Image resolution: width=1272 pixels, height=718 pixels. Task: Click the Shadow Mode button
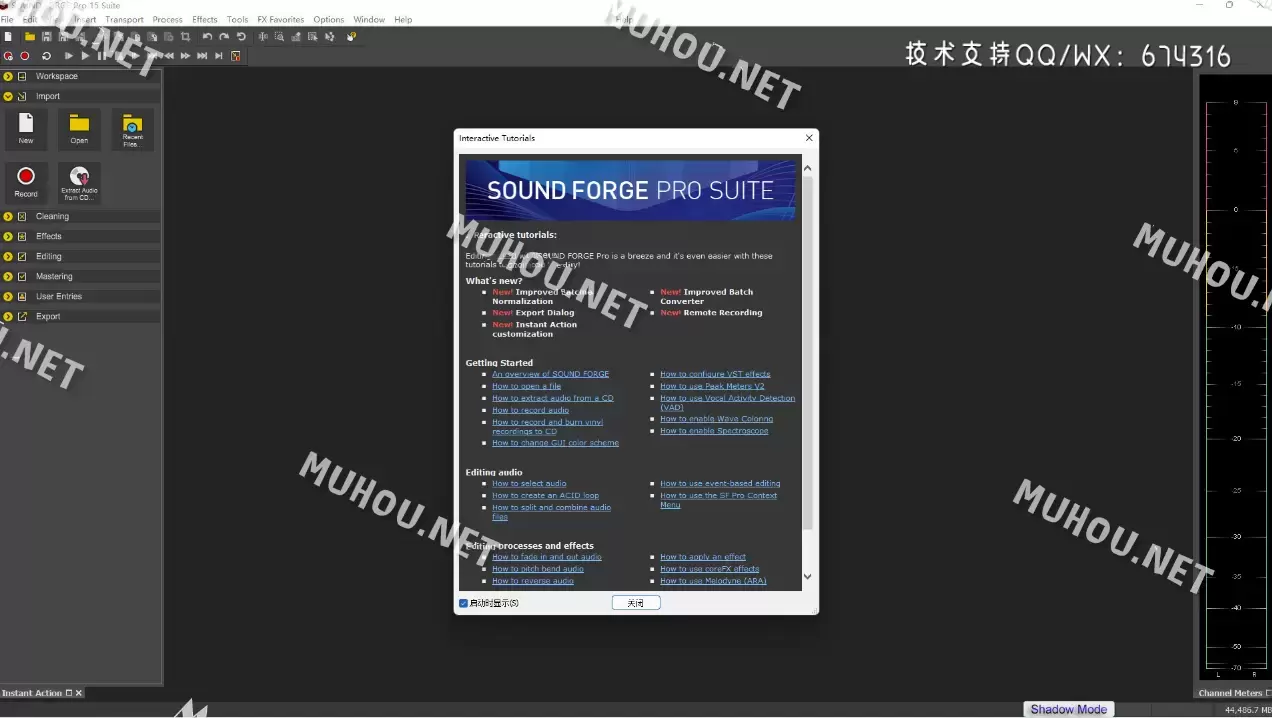(1069, 709)
